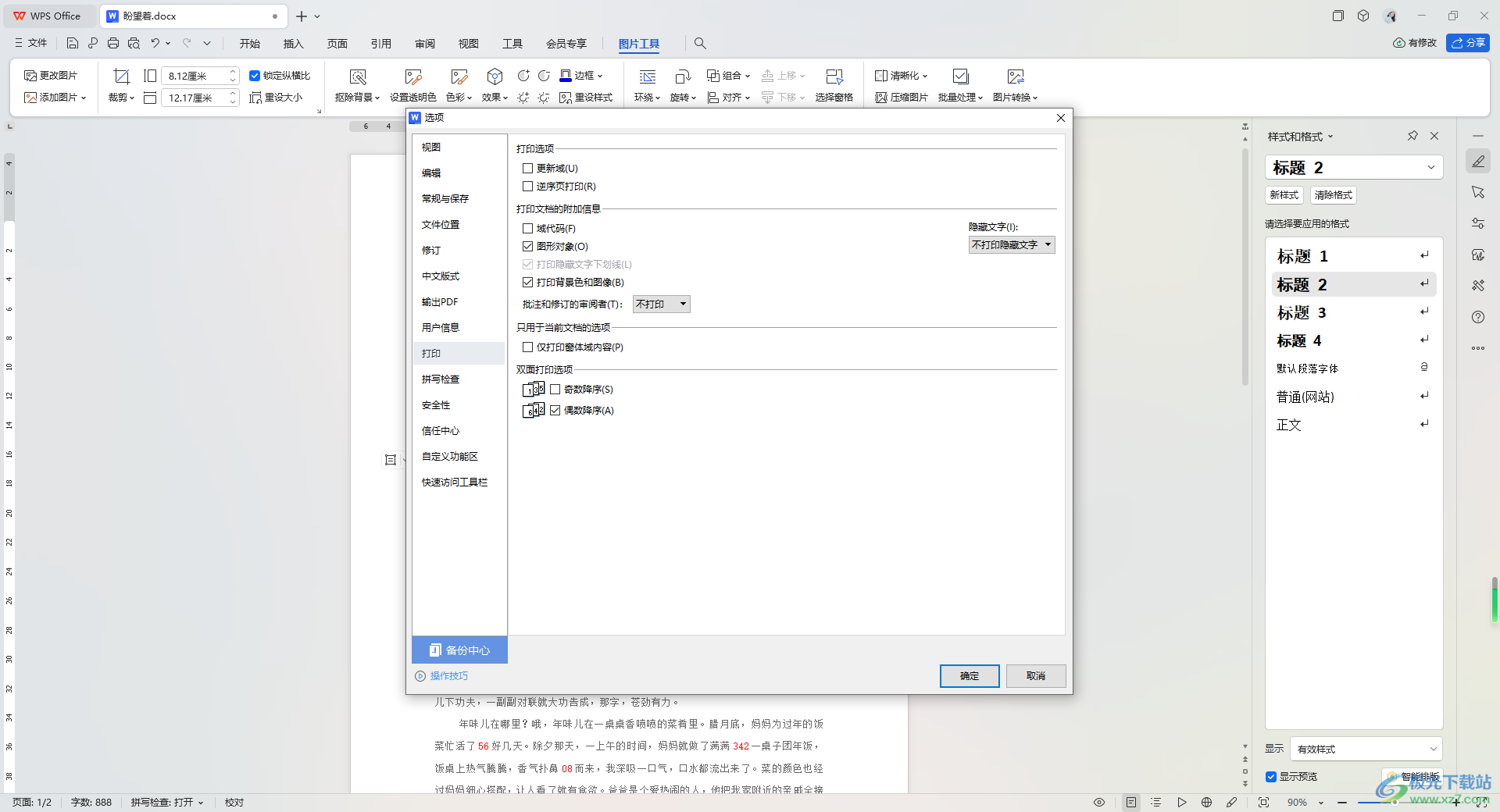
Task: Toggle the 锁定纵横比 lock aspect ratio checkbox
Action: click(254, 76)
